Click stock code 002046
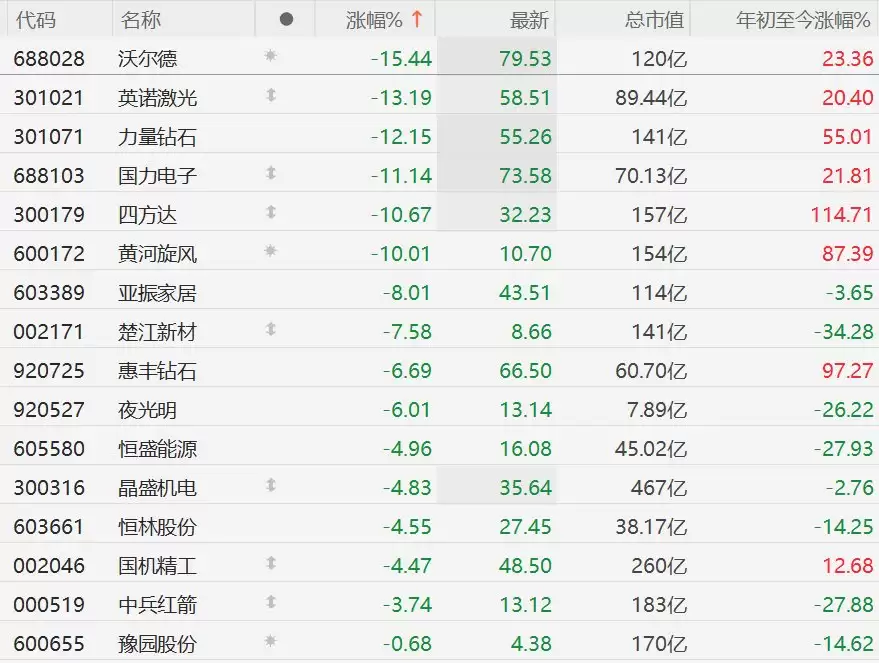Viewport: 879px width, 663px height. [x=49, y=565]
